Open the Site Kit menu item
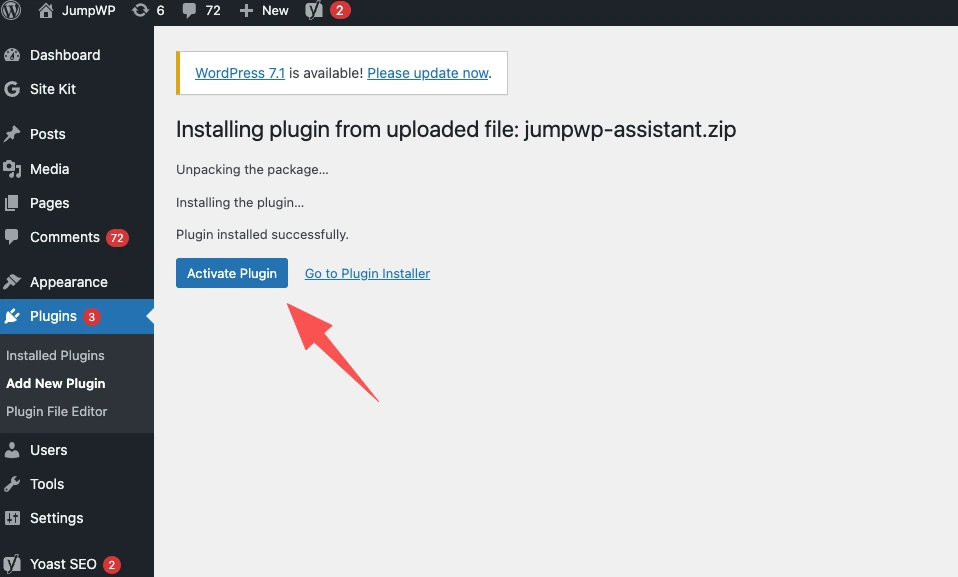Viewport: 958px width, 577px height. 53,89
